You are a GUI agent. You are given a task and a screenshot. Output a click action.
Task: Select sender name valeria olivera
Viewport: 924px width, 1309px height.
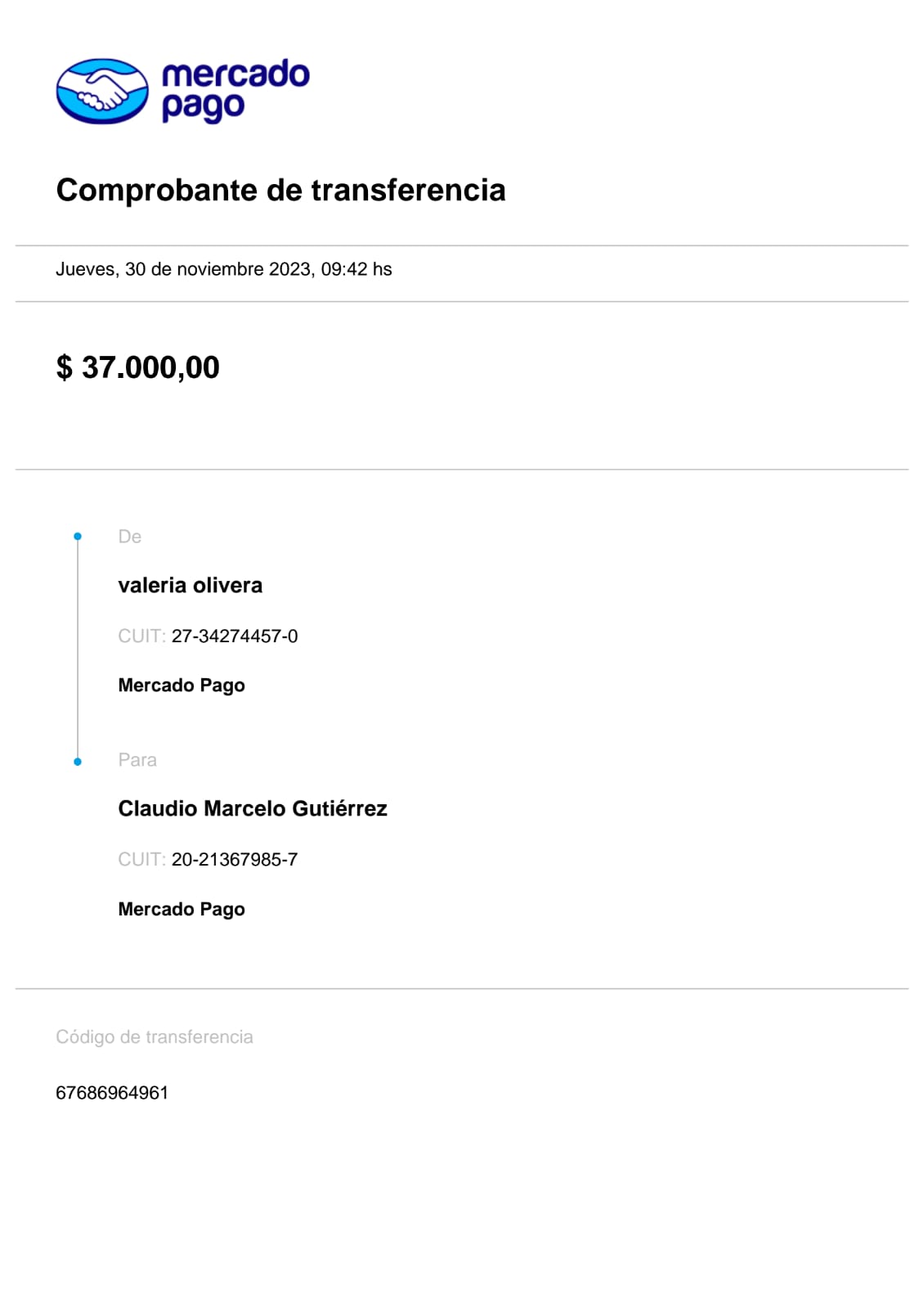[x=190, y=586]
